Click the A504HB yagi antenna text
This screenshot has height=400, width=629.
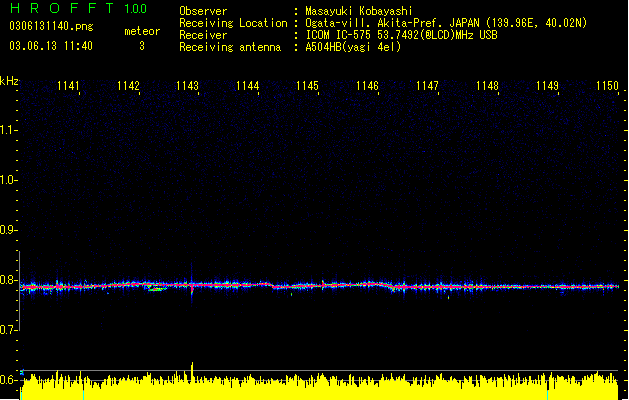(x=353, y=47)
